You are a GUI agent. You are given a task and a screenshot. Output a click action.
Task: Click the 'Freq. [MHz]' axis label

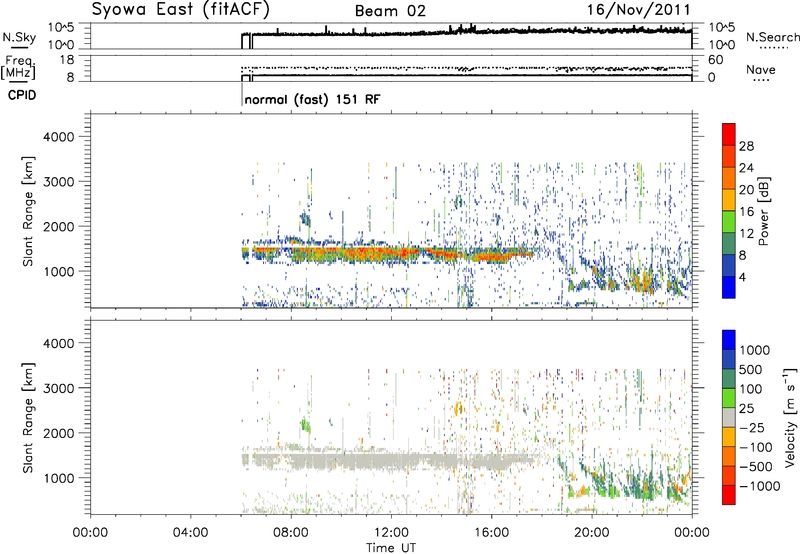(18, 67)
